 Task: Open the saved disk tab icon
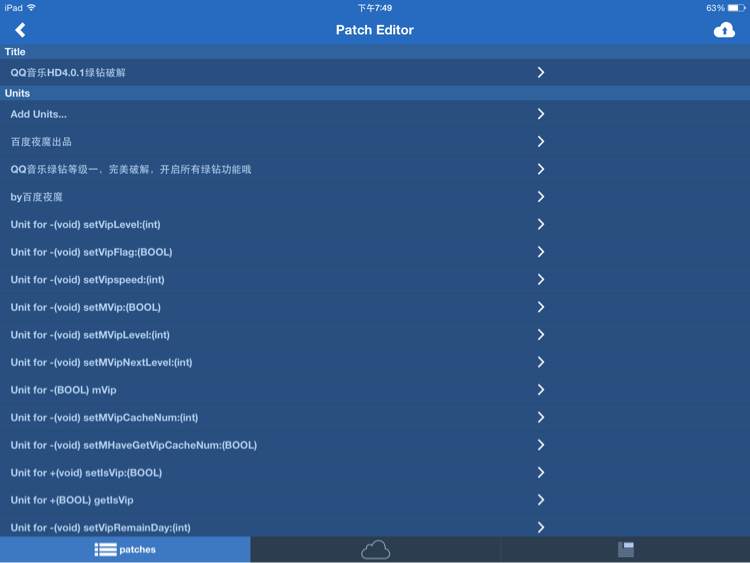click(x=626, y=550)
